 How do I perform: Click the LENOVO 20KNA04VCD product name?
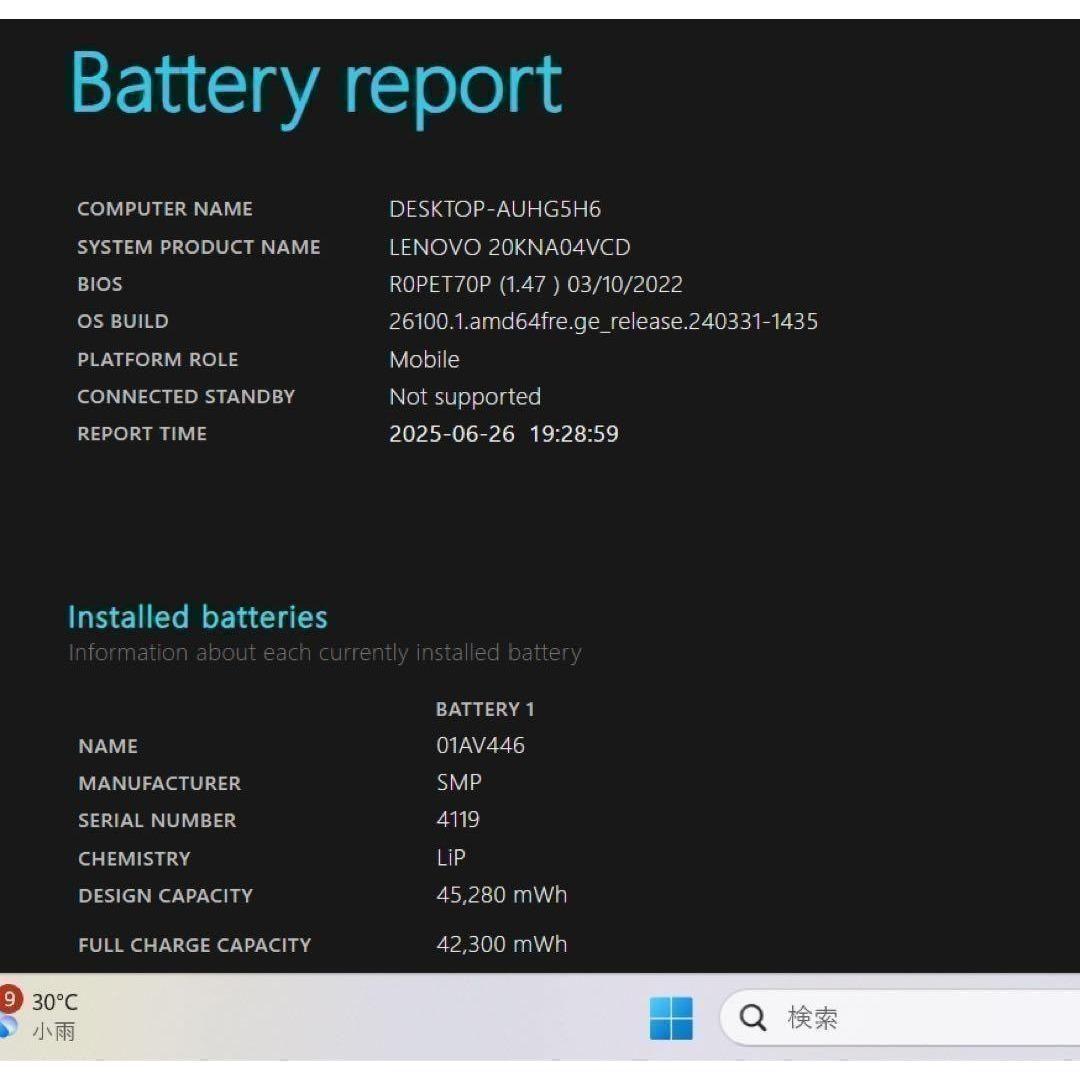509,247
